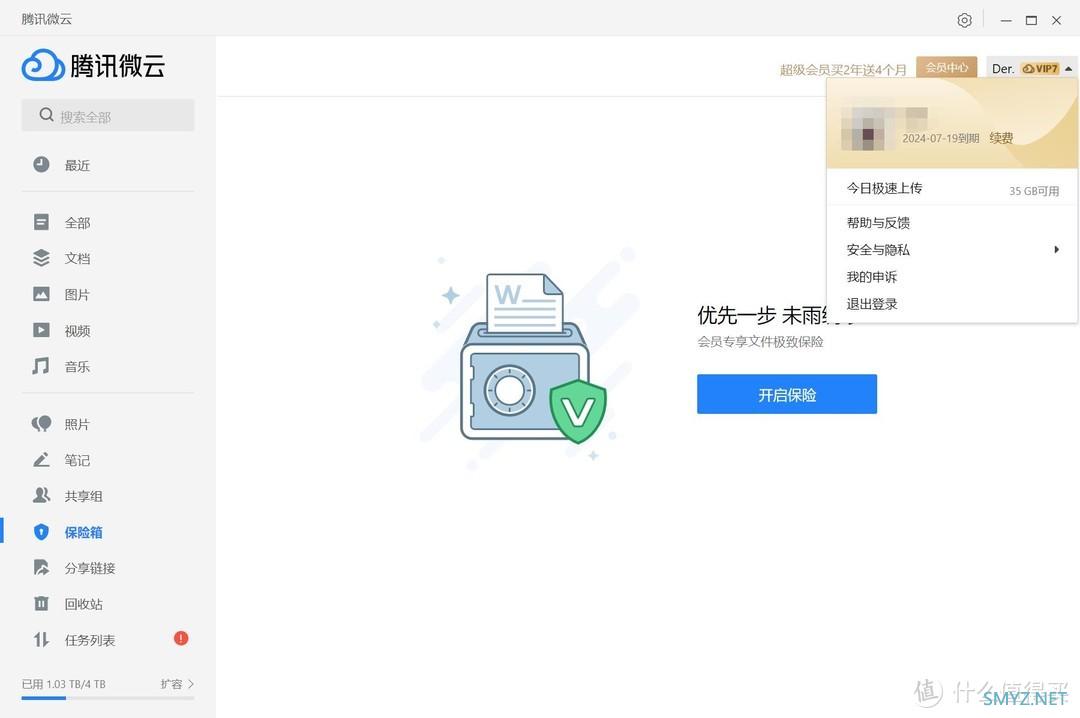The width and height of the screenshot is (1080, 718).
Task: Open 最近 clock icon in sidebar
Action: pyautogui.click(x=41, y=164)
